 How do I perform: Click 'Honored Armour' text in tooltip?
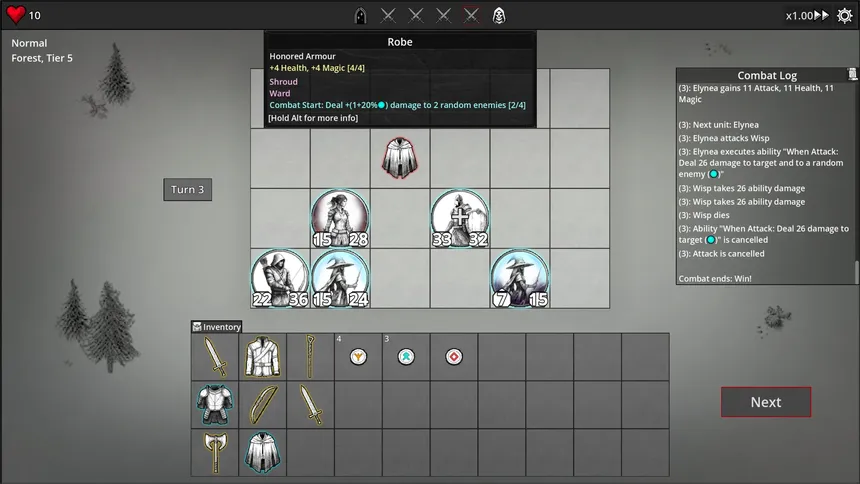tap(302, 56)
